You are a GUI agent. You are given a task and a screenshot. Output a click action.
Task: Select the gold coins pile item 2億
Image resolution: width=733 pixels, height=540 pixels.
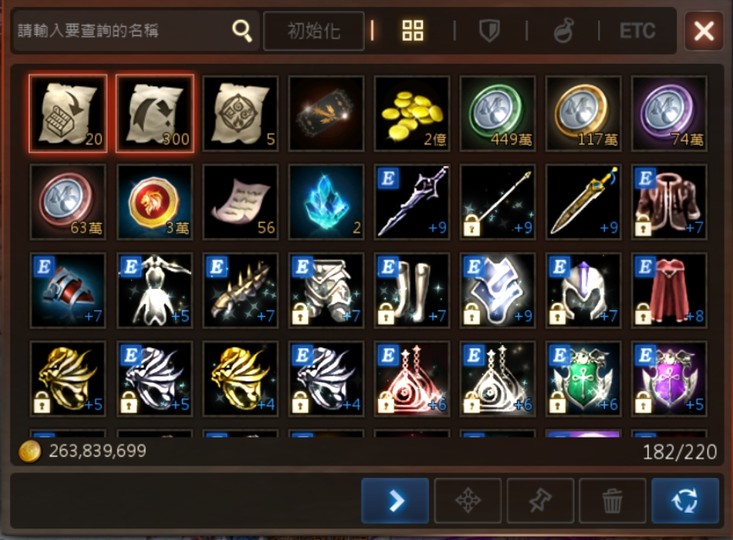[x=412, y=114]
